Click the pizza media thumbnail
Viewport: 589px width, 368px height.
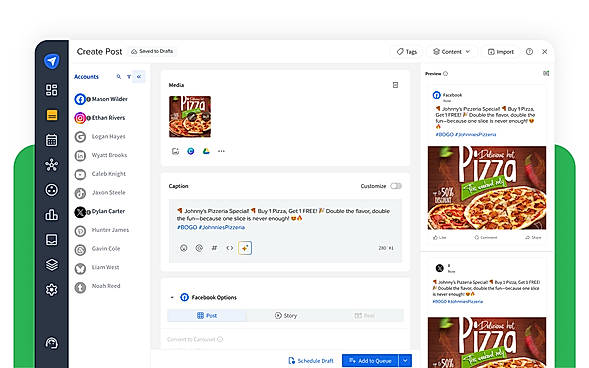[x=190, y=116]
